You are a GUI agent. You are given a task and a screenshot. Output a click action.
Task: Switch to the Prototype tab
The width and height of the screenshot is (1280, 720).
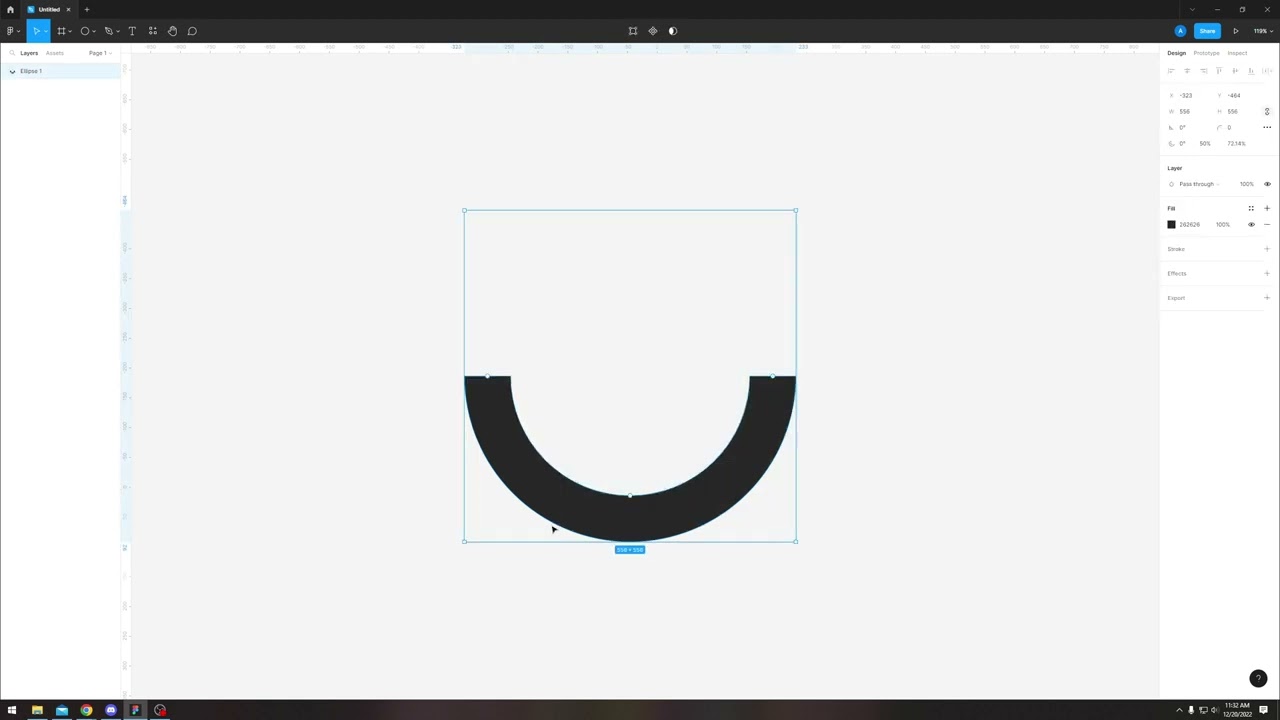[1206, 53]
